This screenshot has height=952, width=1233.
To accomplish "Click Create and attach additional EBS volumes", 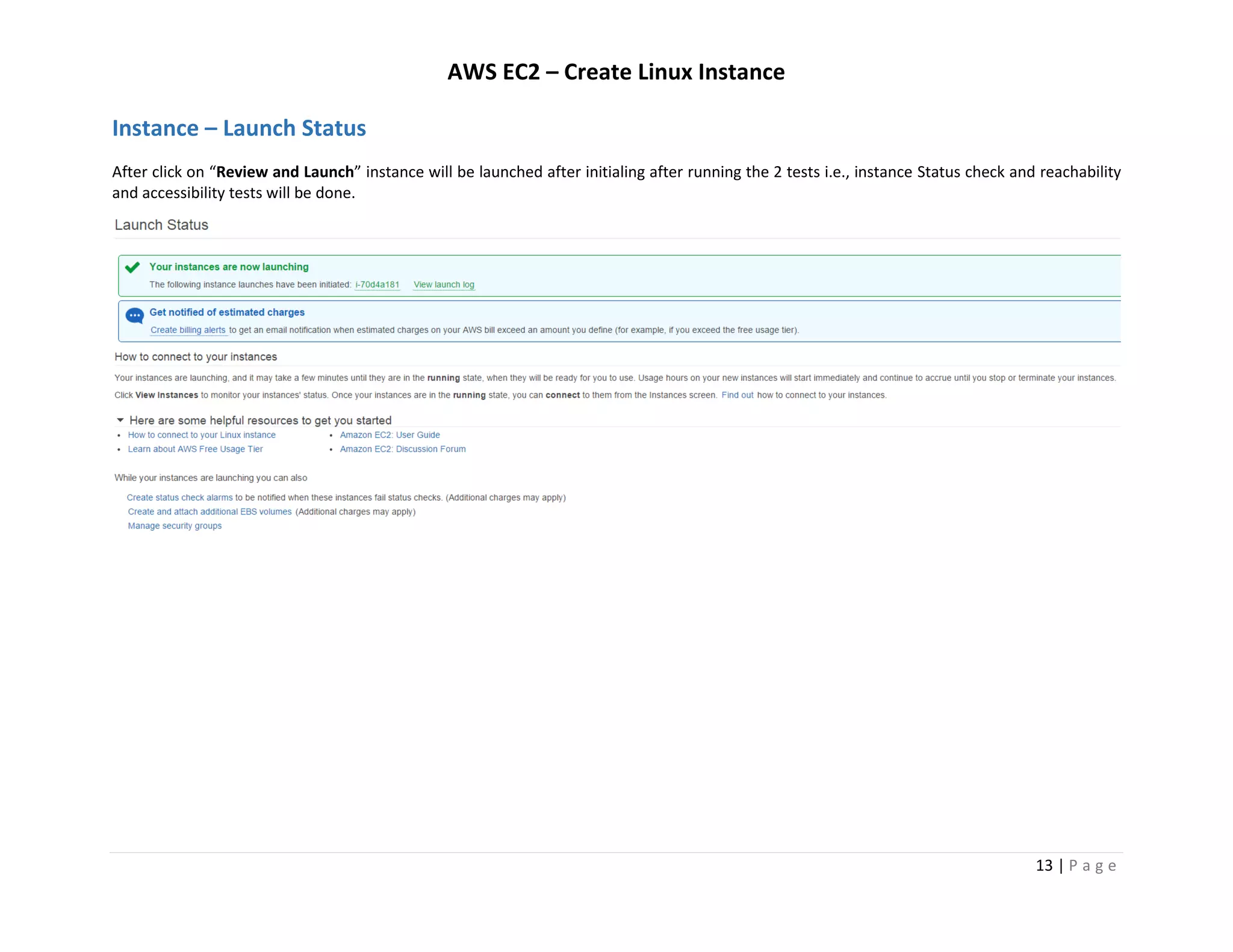I will pos(210,512).
